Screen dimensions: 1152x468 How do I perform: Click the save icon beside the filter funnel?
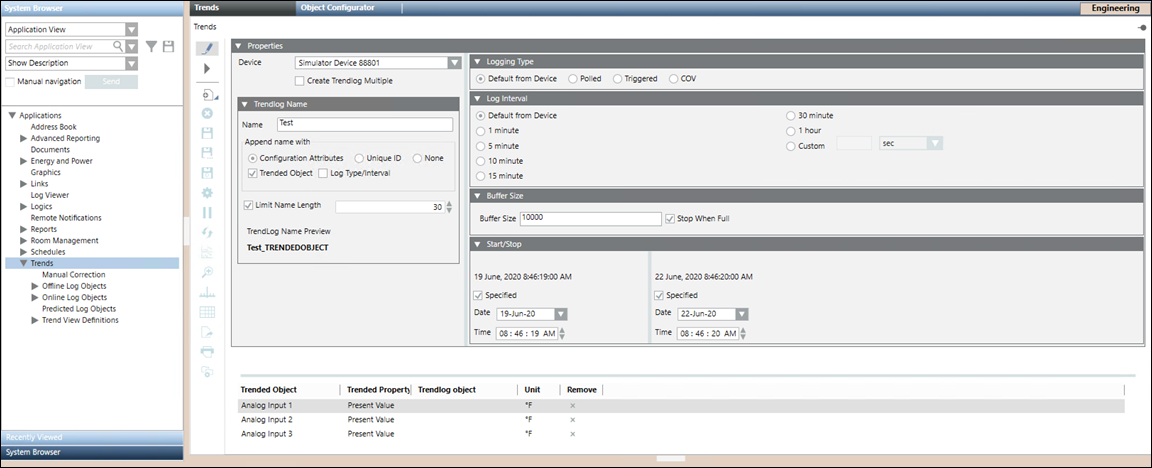(169, 46)
